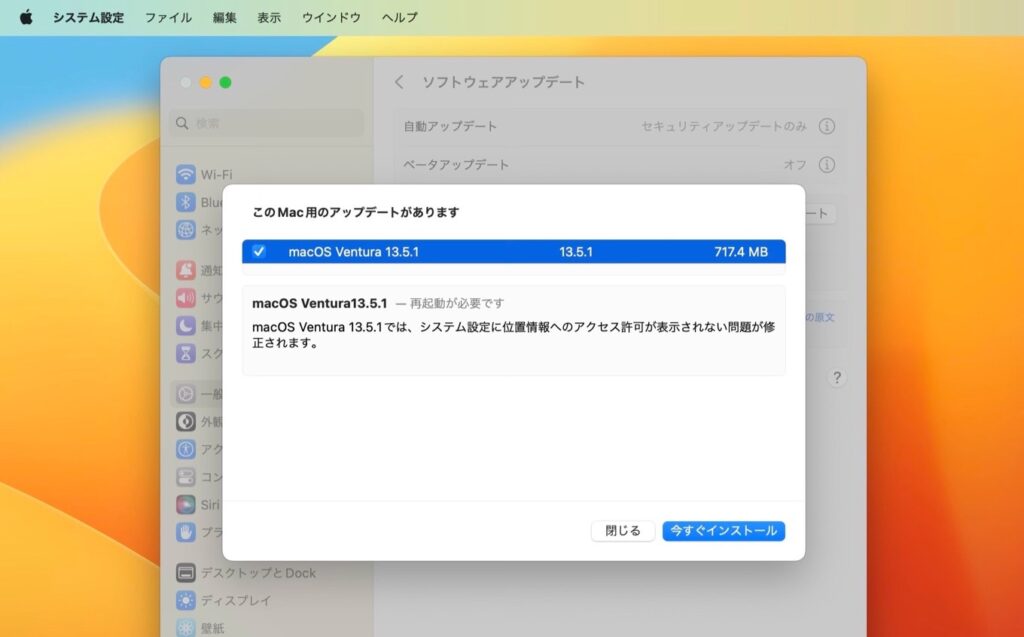This screenshot has width=1024, height=637.
Task: Click info icon for ベータアップデート
Action: tap(827, 164)
